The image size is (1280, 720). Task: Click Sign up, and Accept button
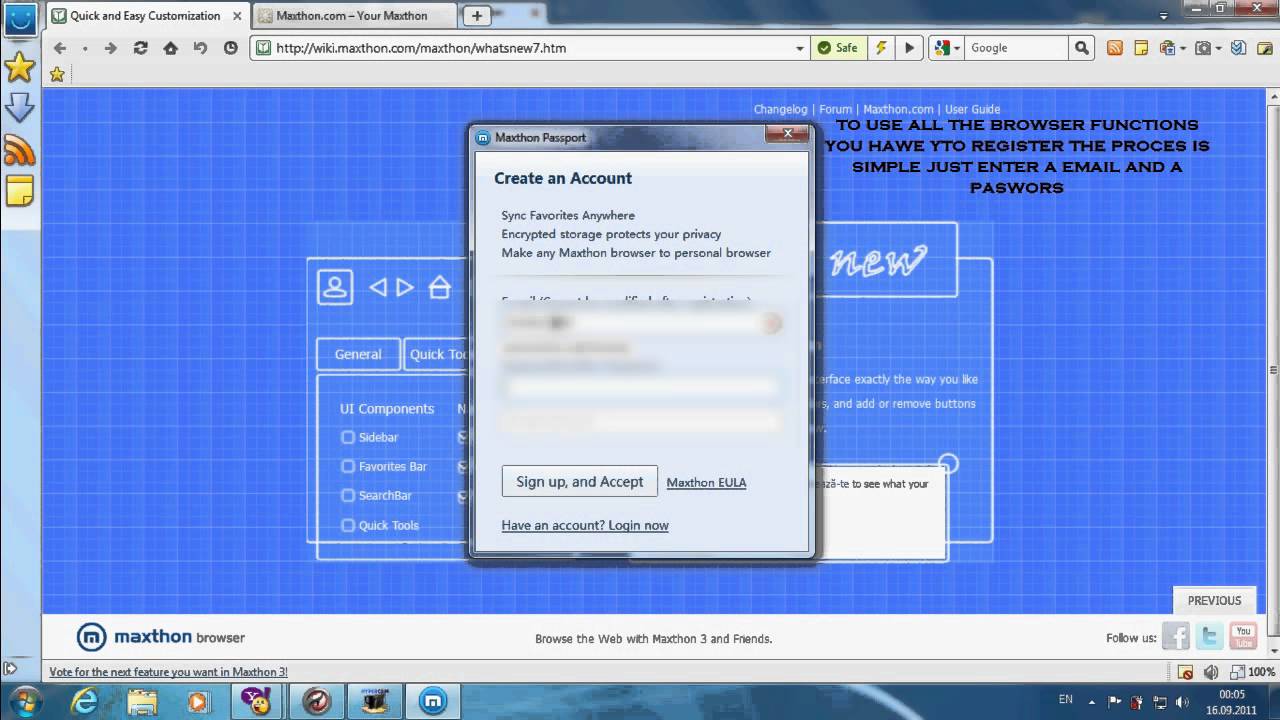[x=580, y=481]
